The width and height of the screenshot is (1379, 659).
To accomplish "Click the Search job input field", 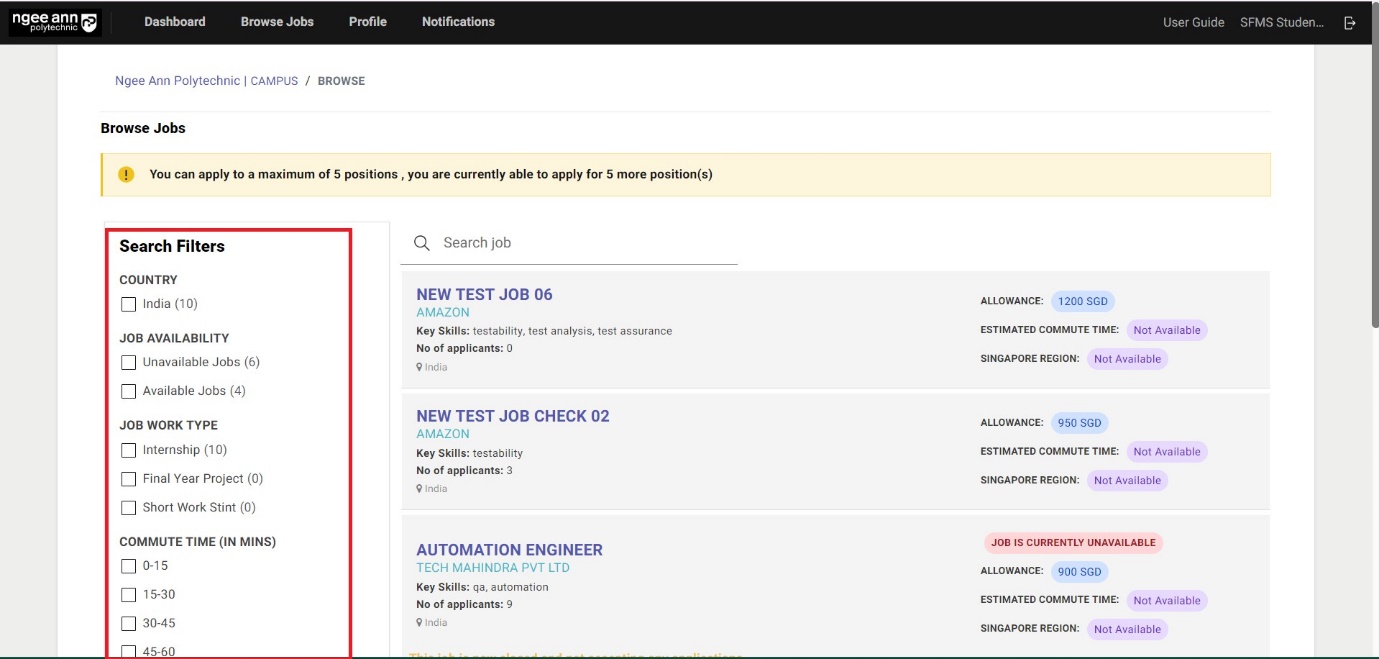I will pos(585,243).
